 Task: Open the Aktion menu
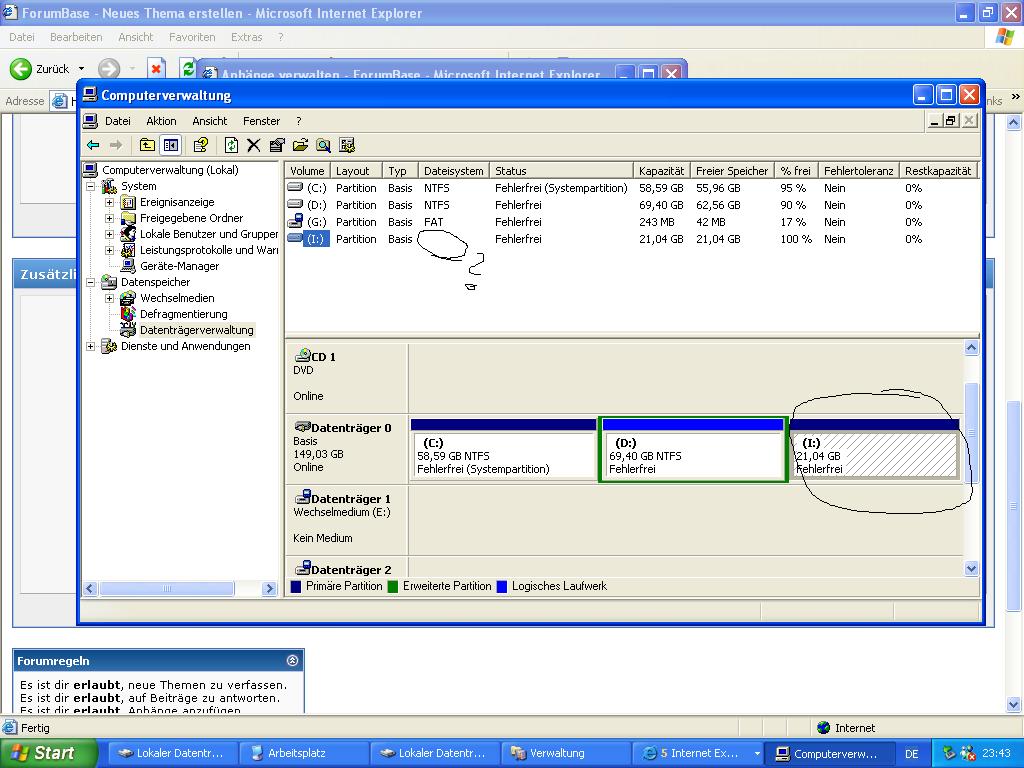point(161,121)
